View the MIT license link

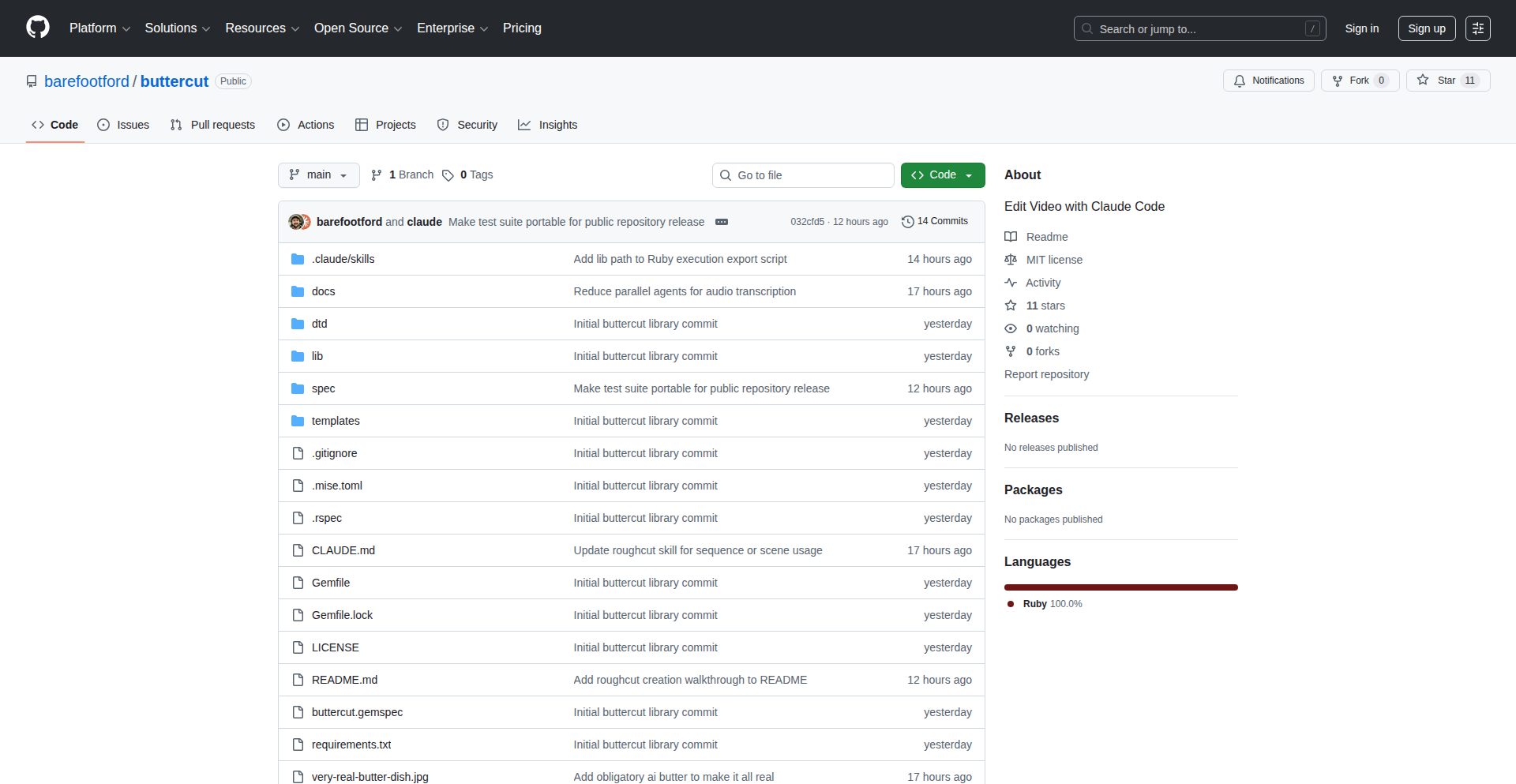point(1053,260)
